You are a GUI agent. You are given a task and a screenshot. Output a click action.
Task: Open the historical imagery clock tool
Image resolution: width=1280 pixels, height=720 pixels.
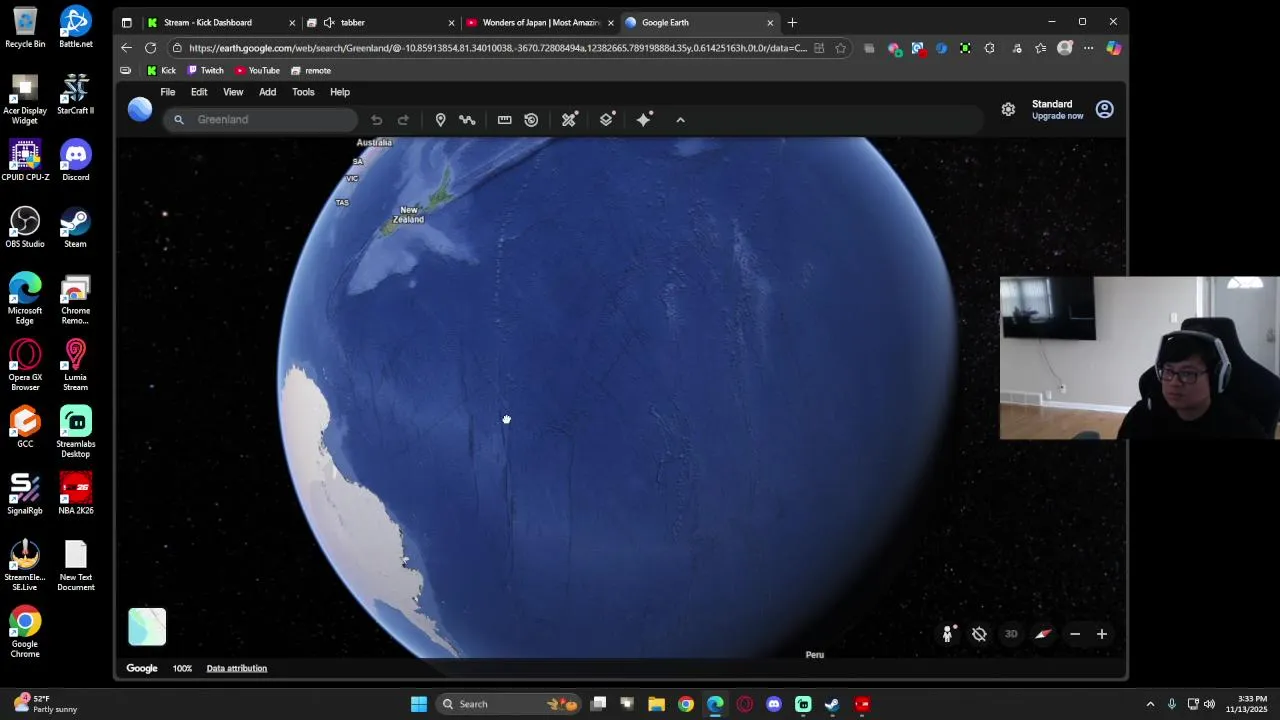531,120
